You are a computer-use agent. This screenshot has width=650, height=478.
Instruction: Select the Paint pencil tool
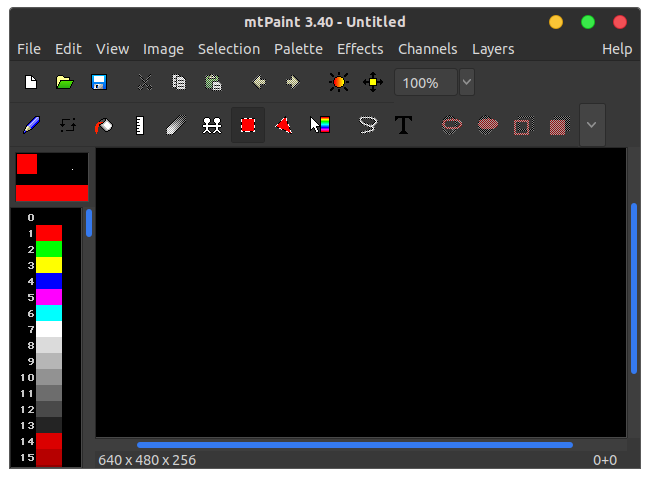(32, 125)
